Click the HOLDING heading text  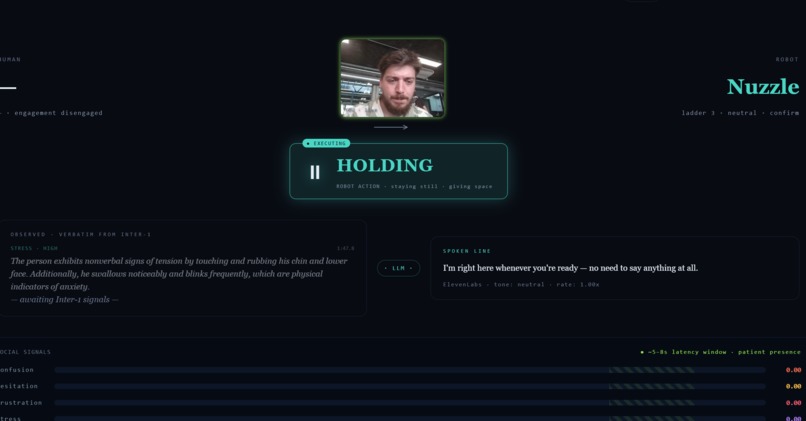(x=384, y=166)
